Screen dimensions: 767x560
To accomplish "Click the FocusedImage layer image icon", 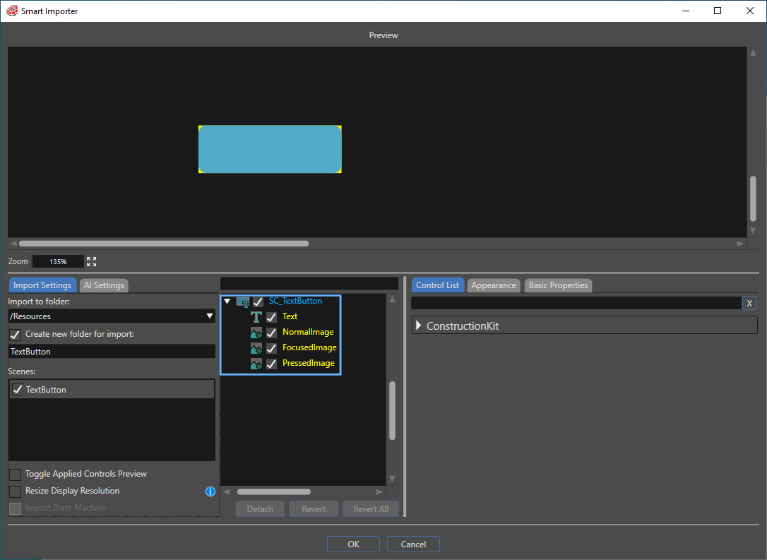I will point(256,348).
